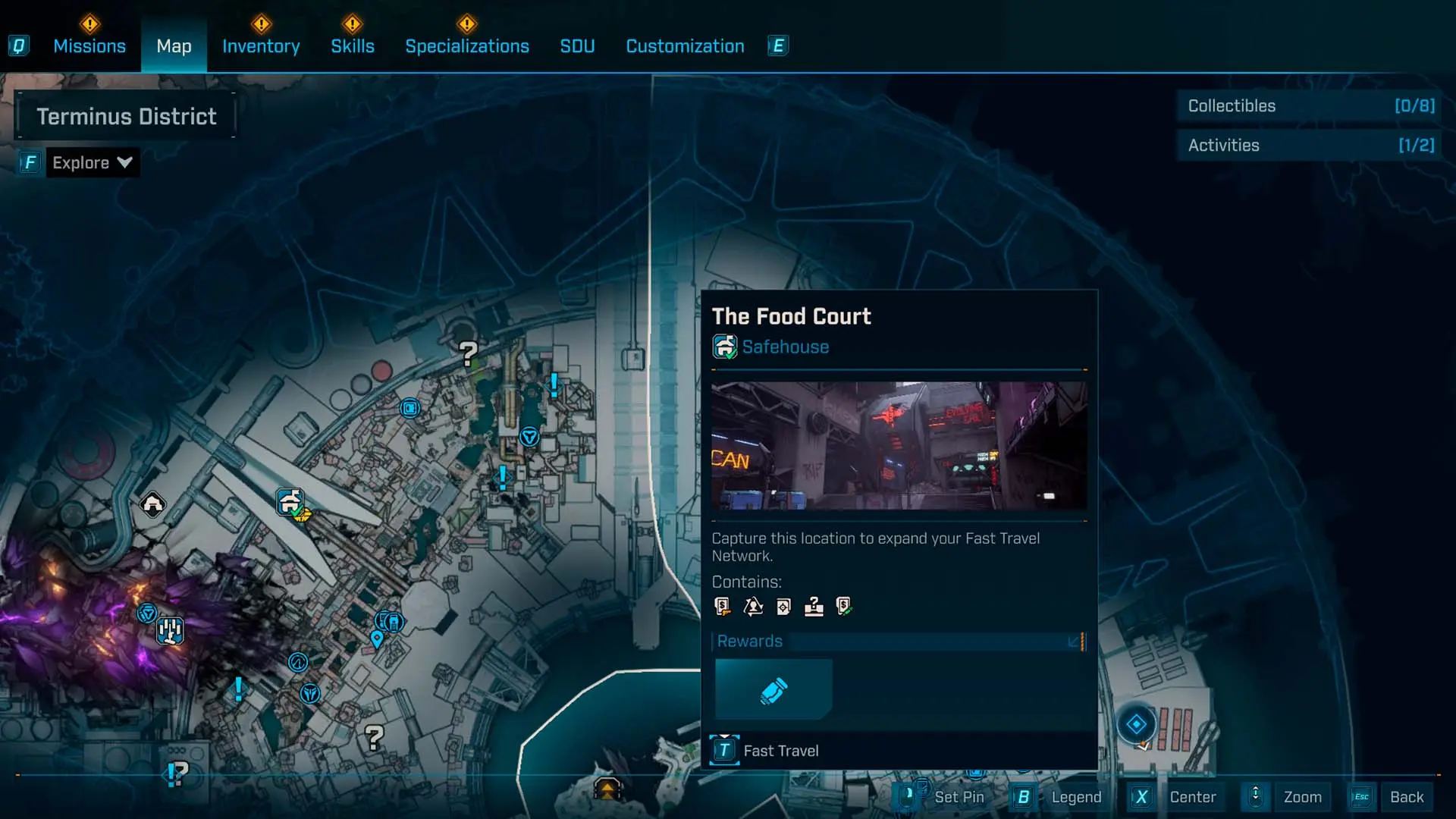Open the Missions tab

(89, 46)
